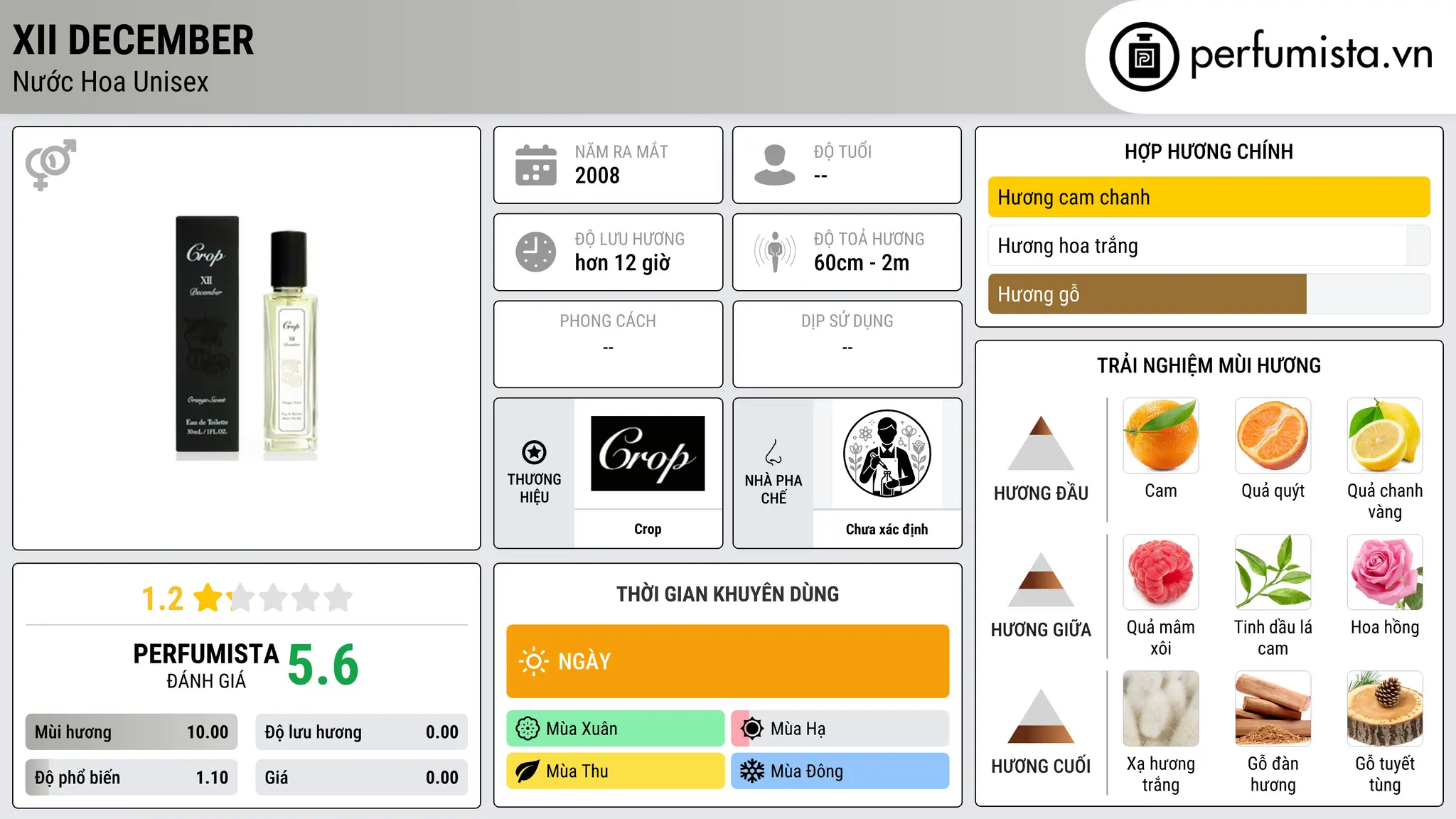This screenshot has height=819, width=1456.
Task: Click the Hương đầu pyramid icon
Action: click(x=1041, y=443)
